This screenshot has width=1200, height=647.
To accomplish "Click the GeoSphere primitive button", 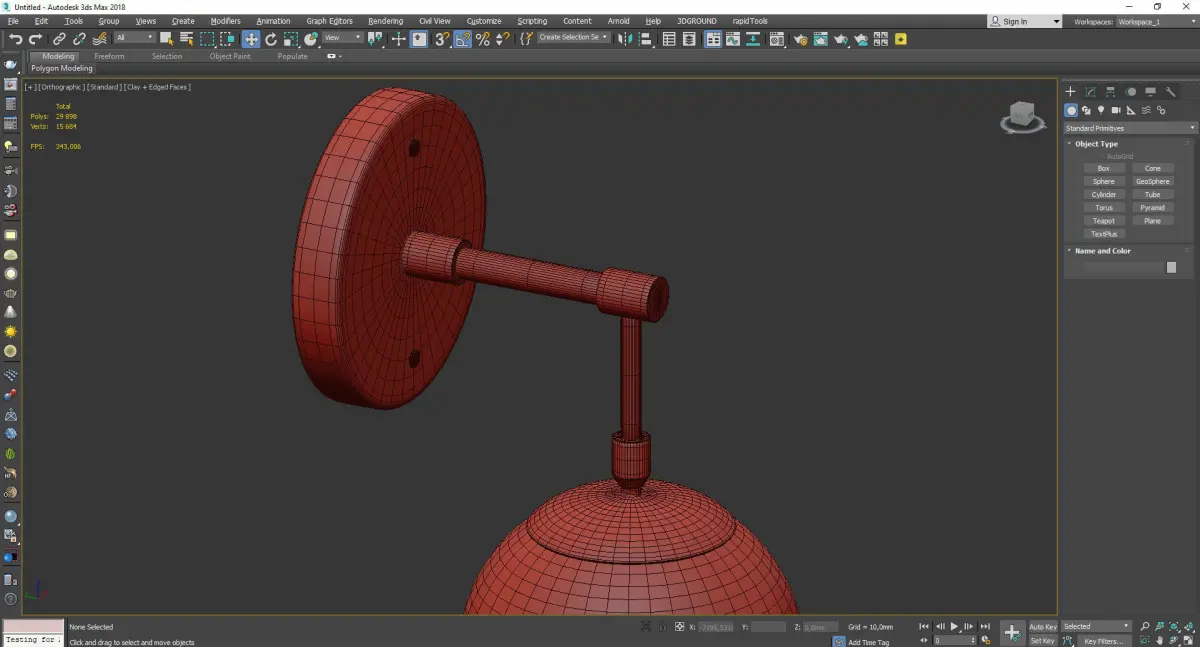I will (x=1153, y=182).
